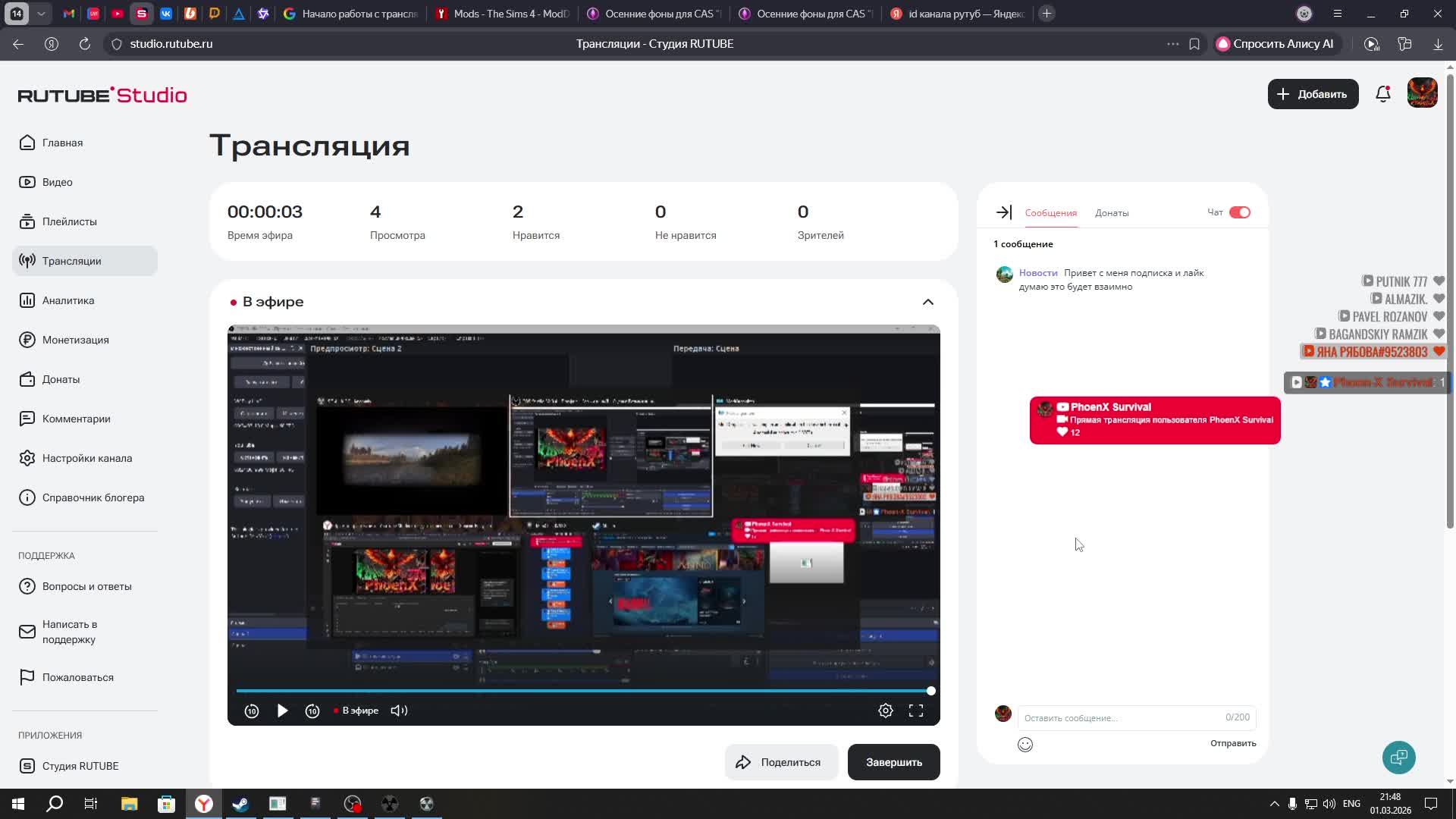Collapse the В эфире section
Image resolution: width=1456 pixels, height=819 pixels.
pos(927,302)
